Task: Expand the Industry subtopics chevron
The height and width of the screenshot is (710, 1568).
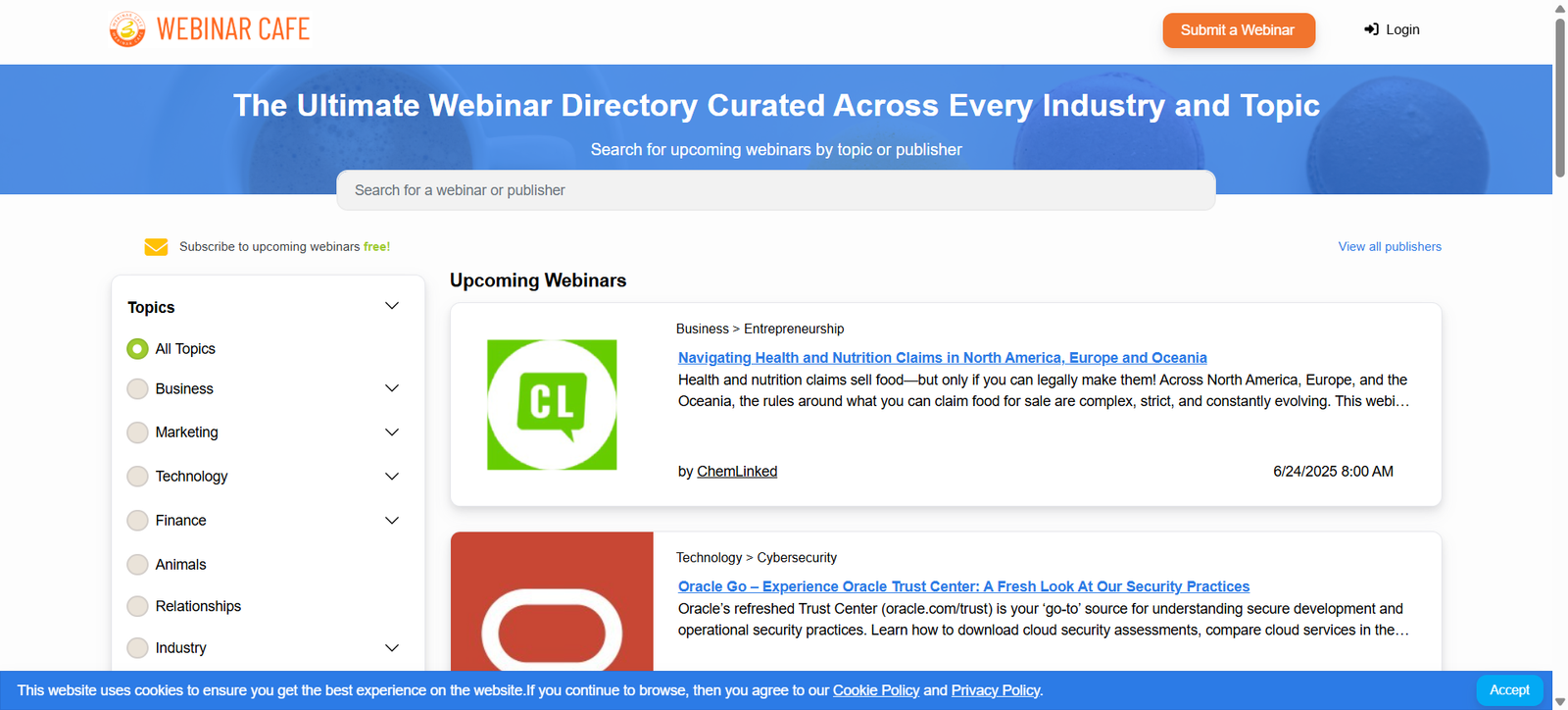Action: click(392, 648)
